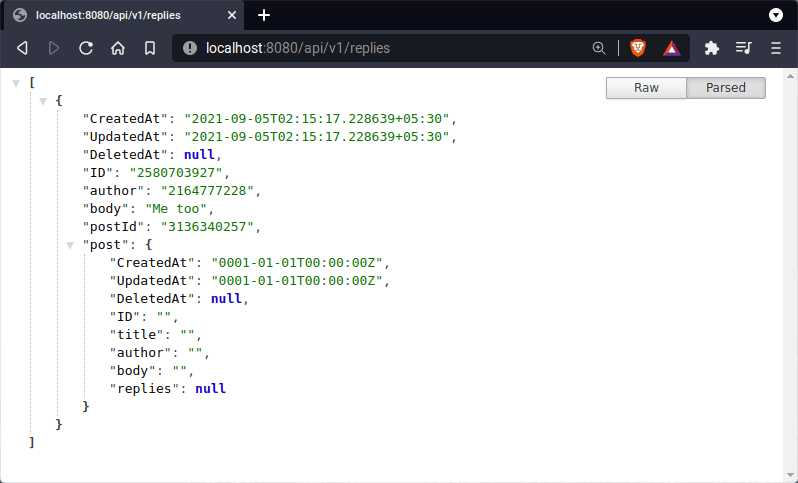Open a new tab
This screenshot has width=798, height=483.
[x=264, y=15]
